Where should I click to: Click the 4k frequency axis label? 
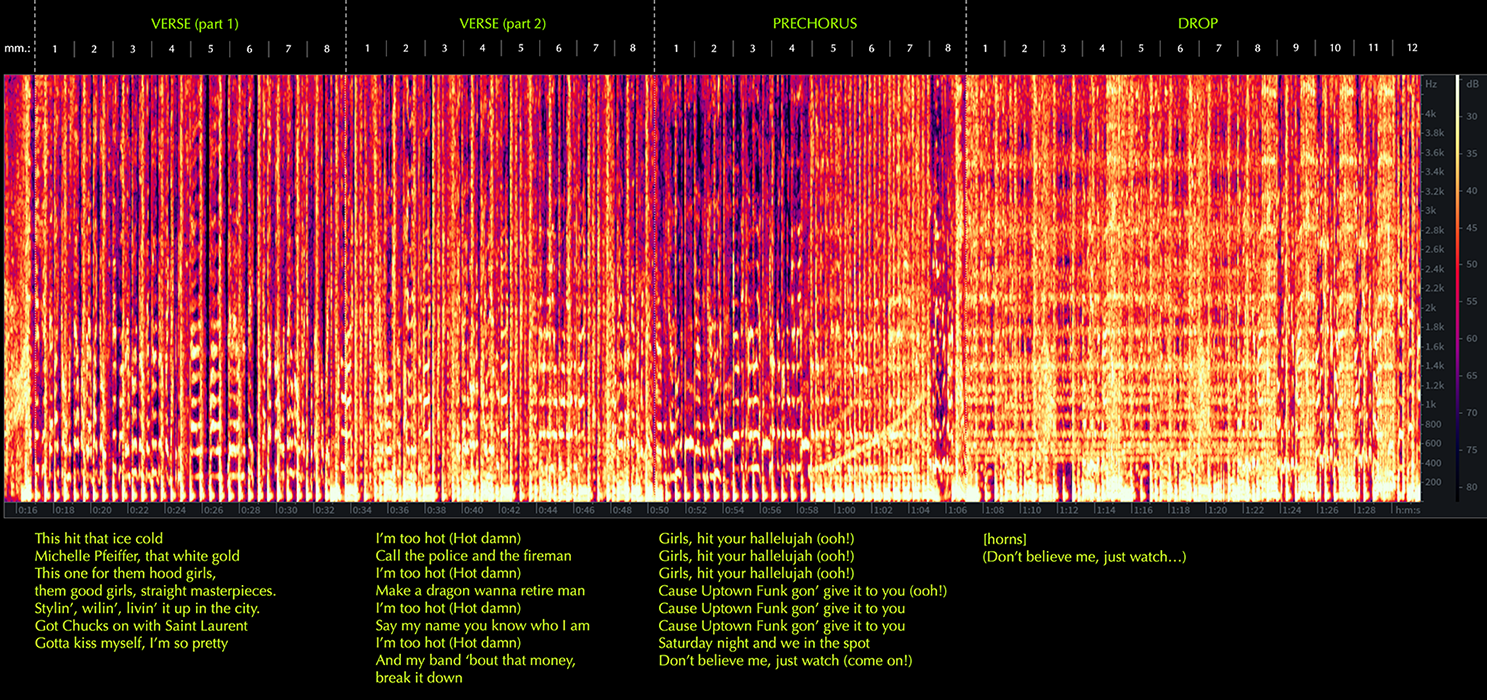[1431, 114]
